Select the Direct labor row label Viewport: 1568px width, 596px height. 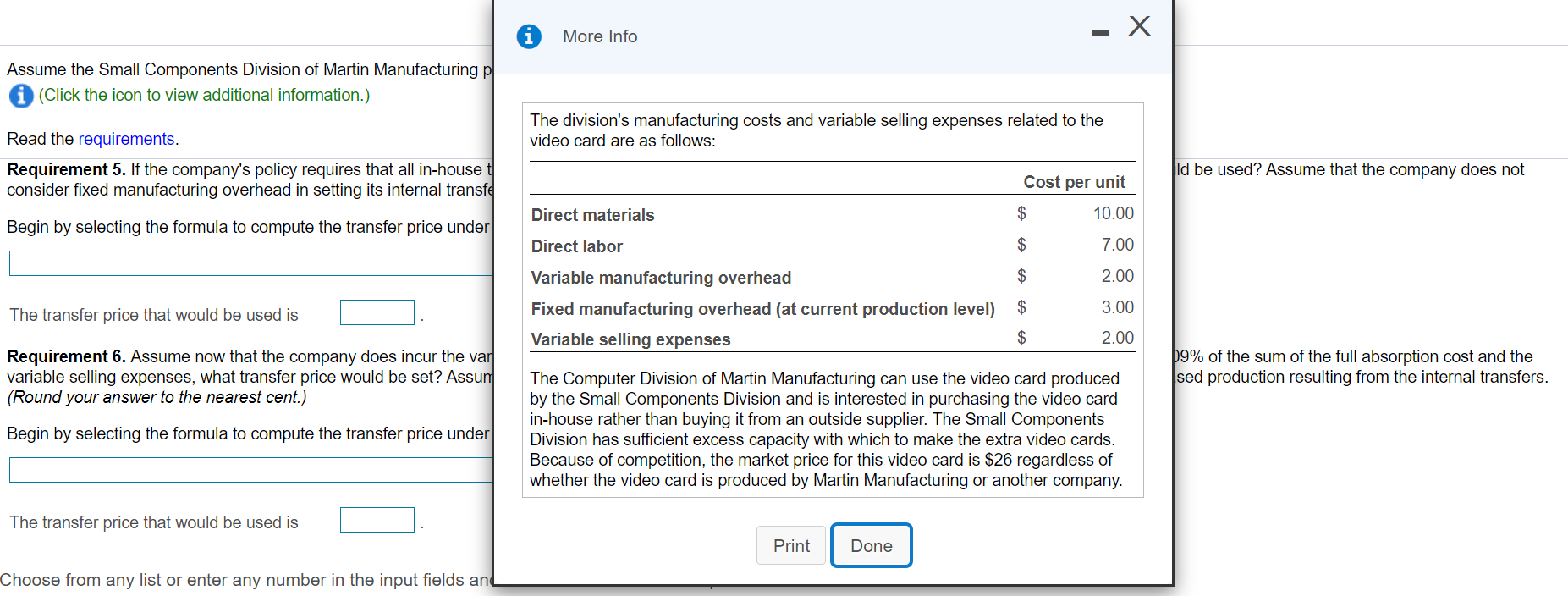(577, 246)
